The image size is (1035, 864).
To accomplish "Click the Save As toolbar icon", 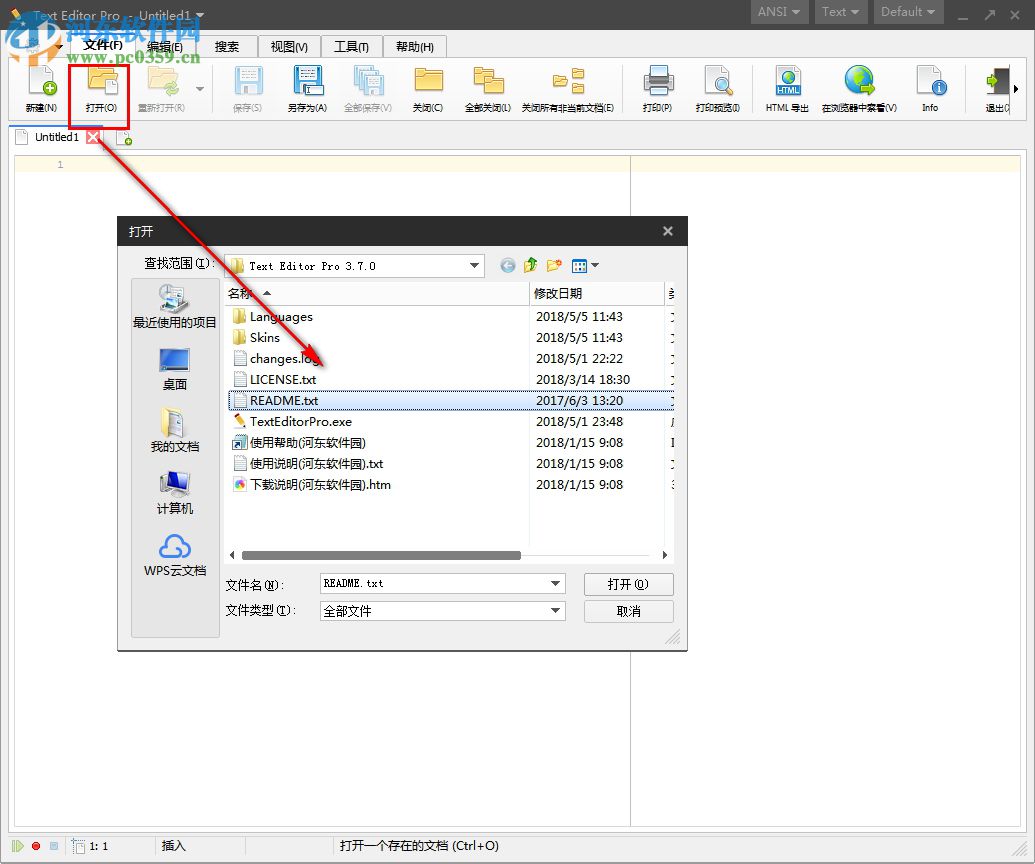I will 307,88.
